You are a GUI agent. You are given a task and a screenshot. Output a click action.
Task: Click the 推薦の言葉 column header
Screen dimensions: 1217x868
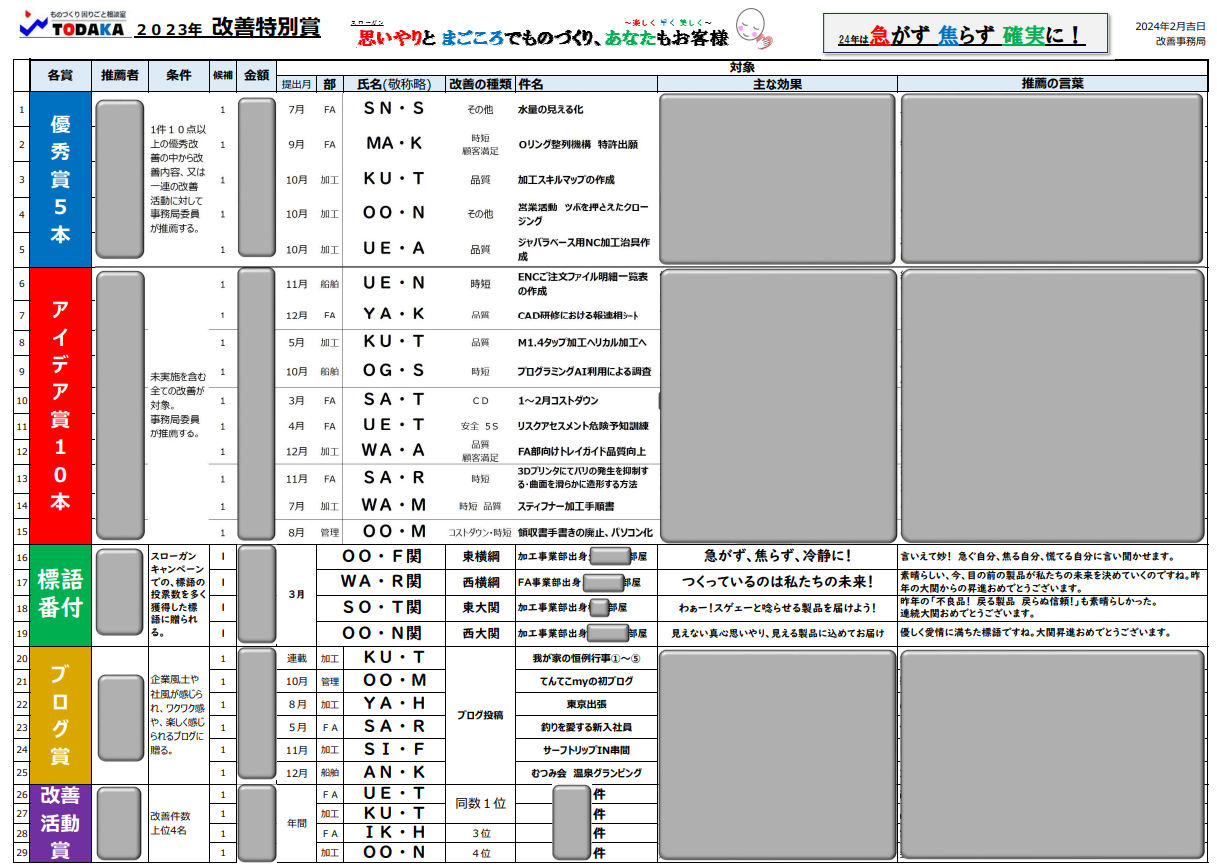1052,84
